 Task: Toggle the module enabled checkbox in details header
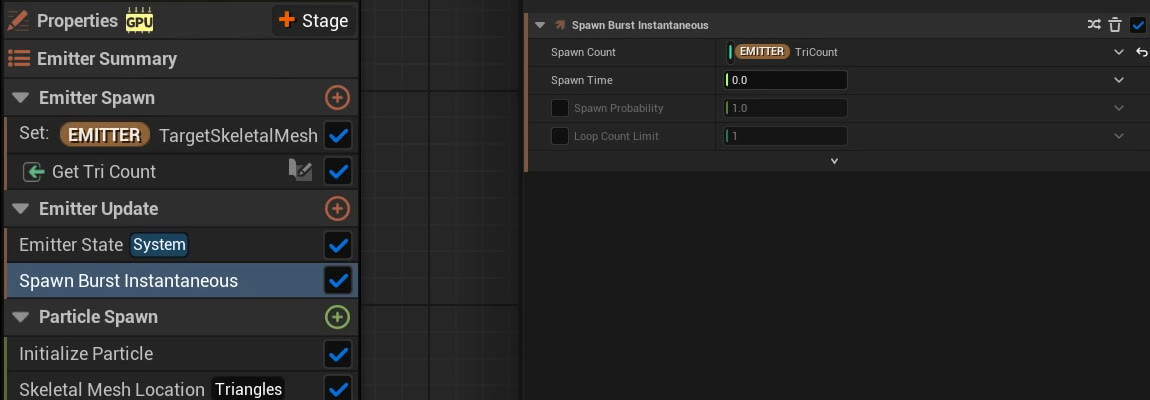pos(1138,25)
